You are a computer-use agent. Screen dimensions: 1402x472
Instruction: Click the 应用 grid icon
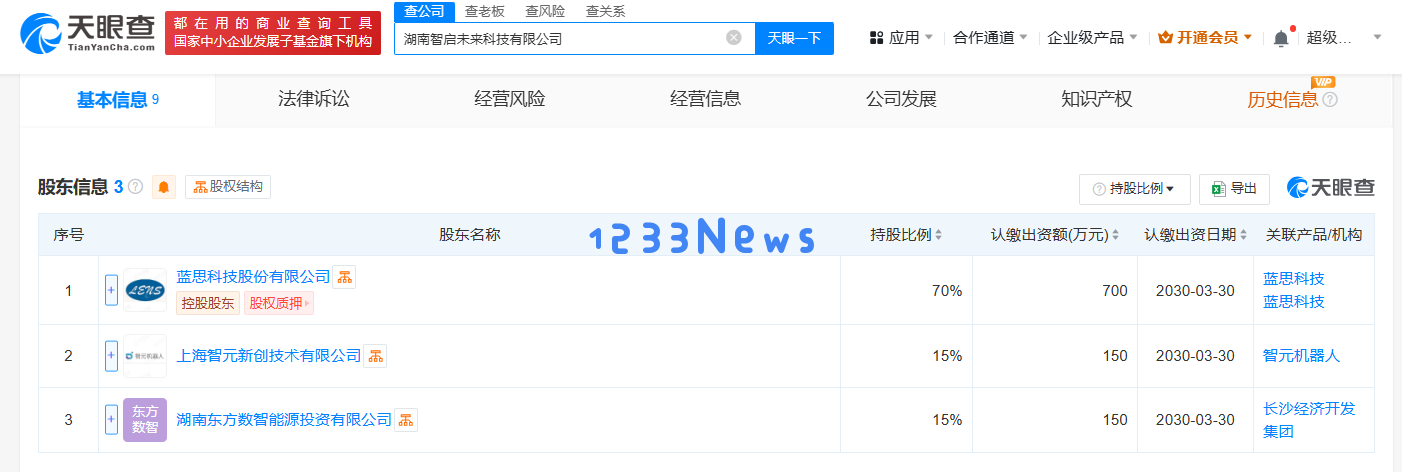877,38
